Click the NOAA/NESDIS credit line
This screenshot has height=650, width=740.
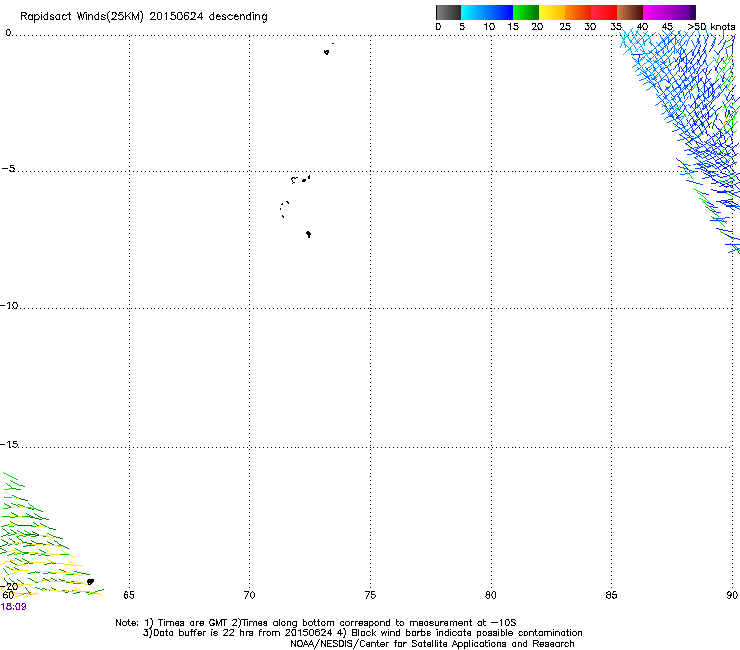pyautogui.click(x=432, y=644)
